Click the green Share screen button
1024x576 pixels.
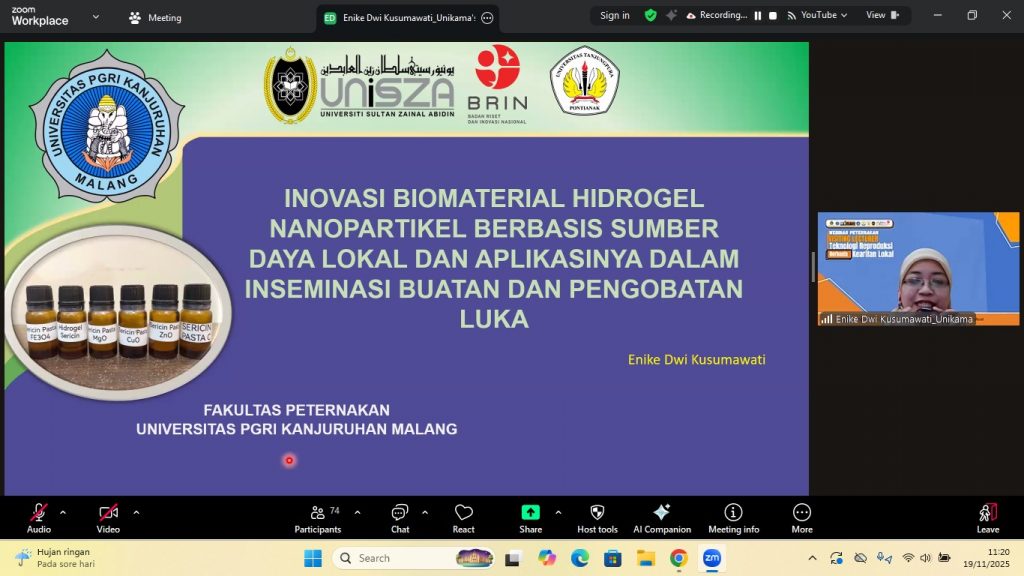coord(530,517)
